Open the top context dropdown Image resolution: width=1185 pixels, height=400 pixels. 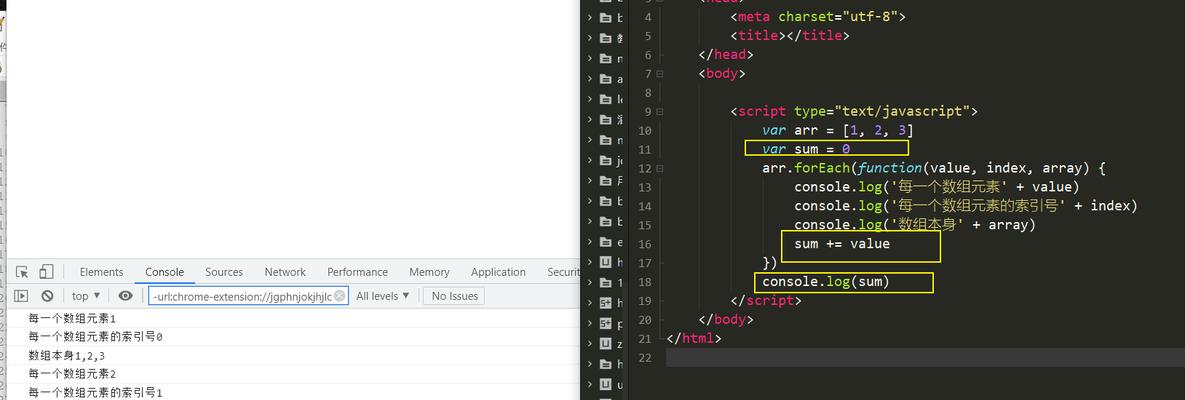coord(86,296)
